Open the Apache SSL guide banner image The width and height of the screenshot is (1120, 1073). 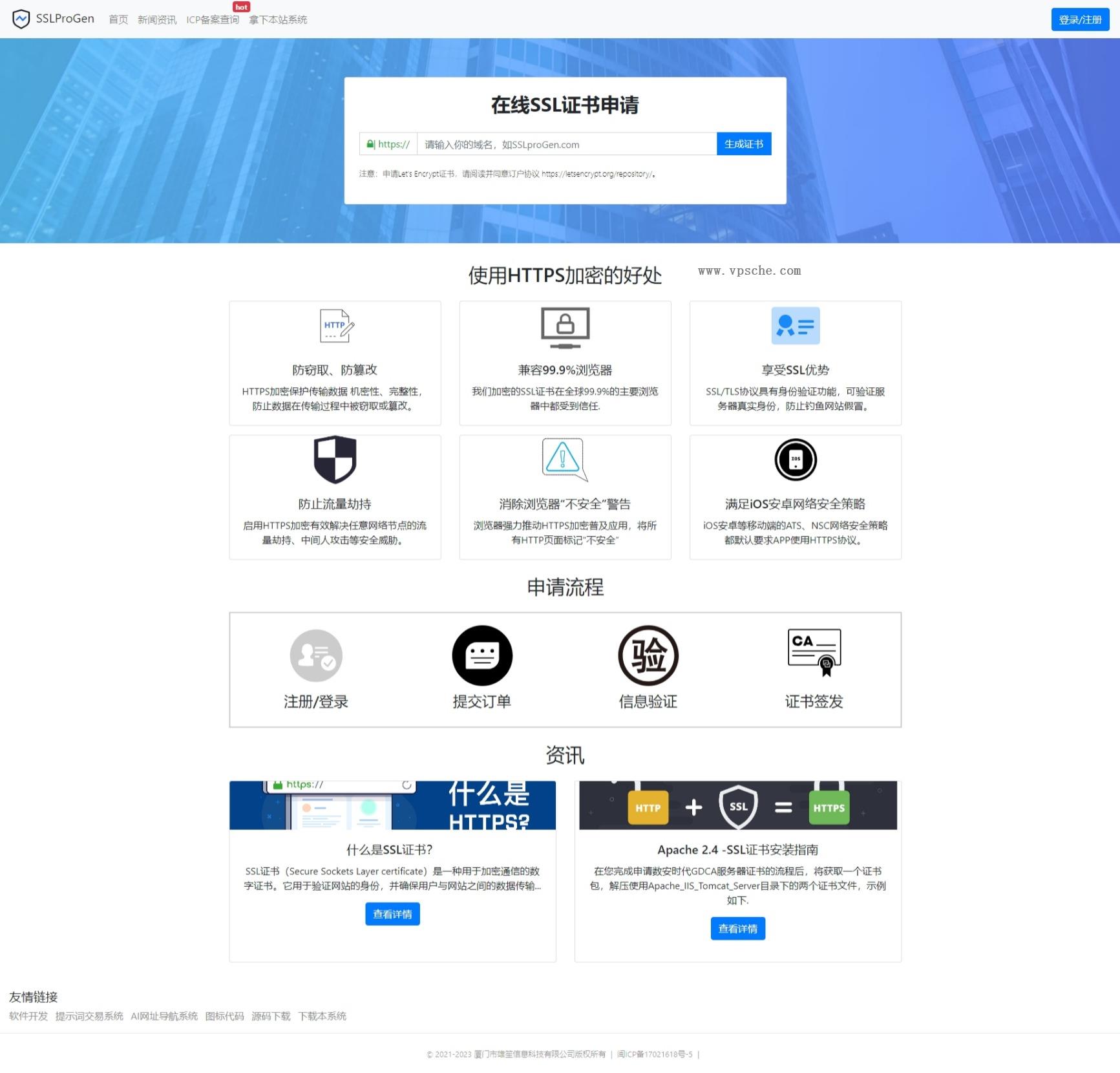tap(737, 805)
